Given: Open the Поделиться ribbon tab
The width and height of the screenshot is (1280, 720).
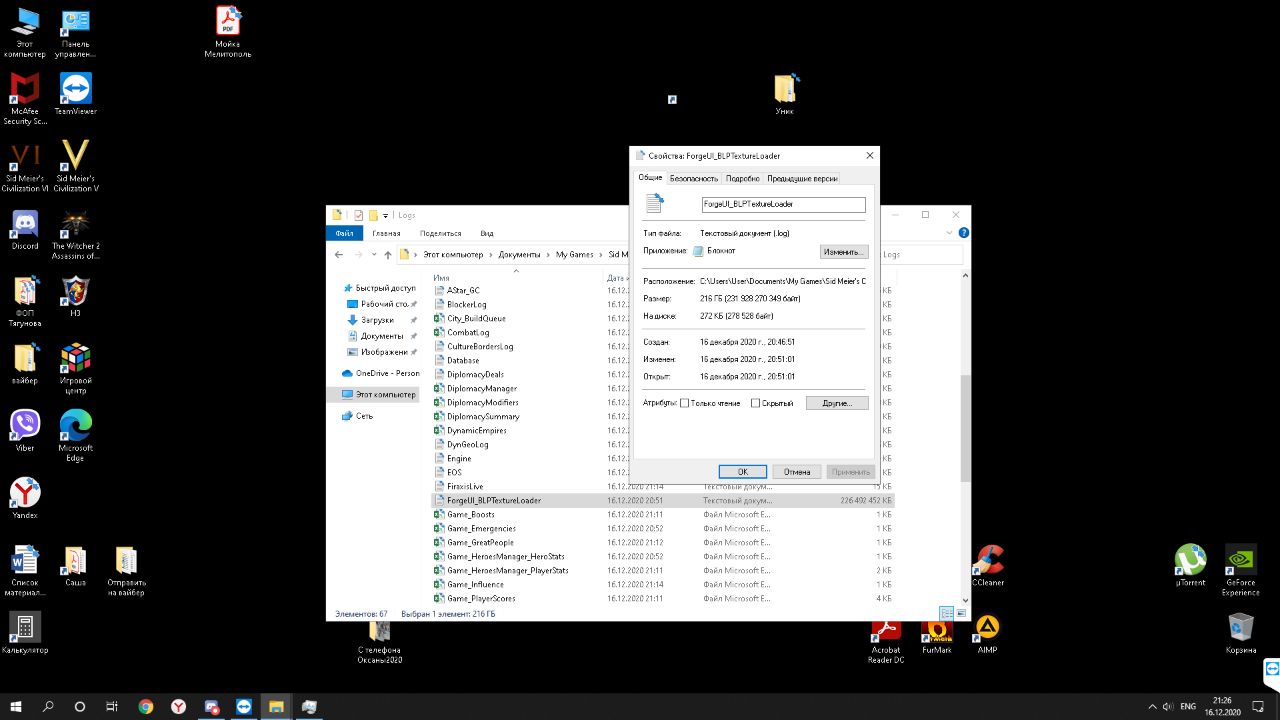Looking at the screenshot, I should pos(441,233).
